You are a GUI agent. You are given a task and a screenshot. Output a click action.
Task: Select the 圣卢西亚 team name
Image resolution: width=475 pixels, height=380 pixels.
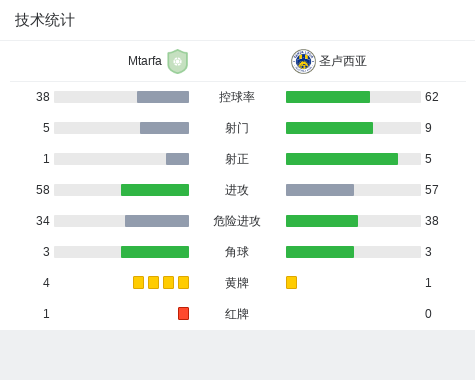[x=343, y=61]
